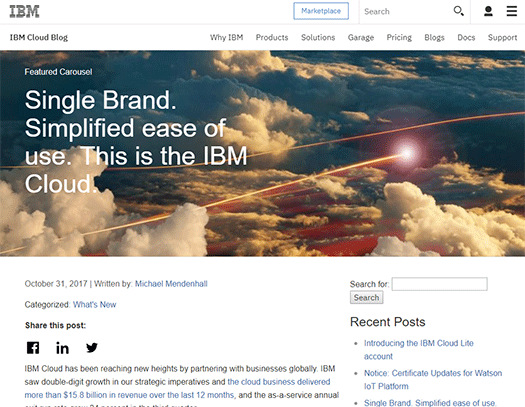The height and width of the screenshot is (407, 525).
Task: Share post on Facebook
Action: tap(33, 348)
